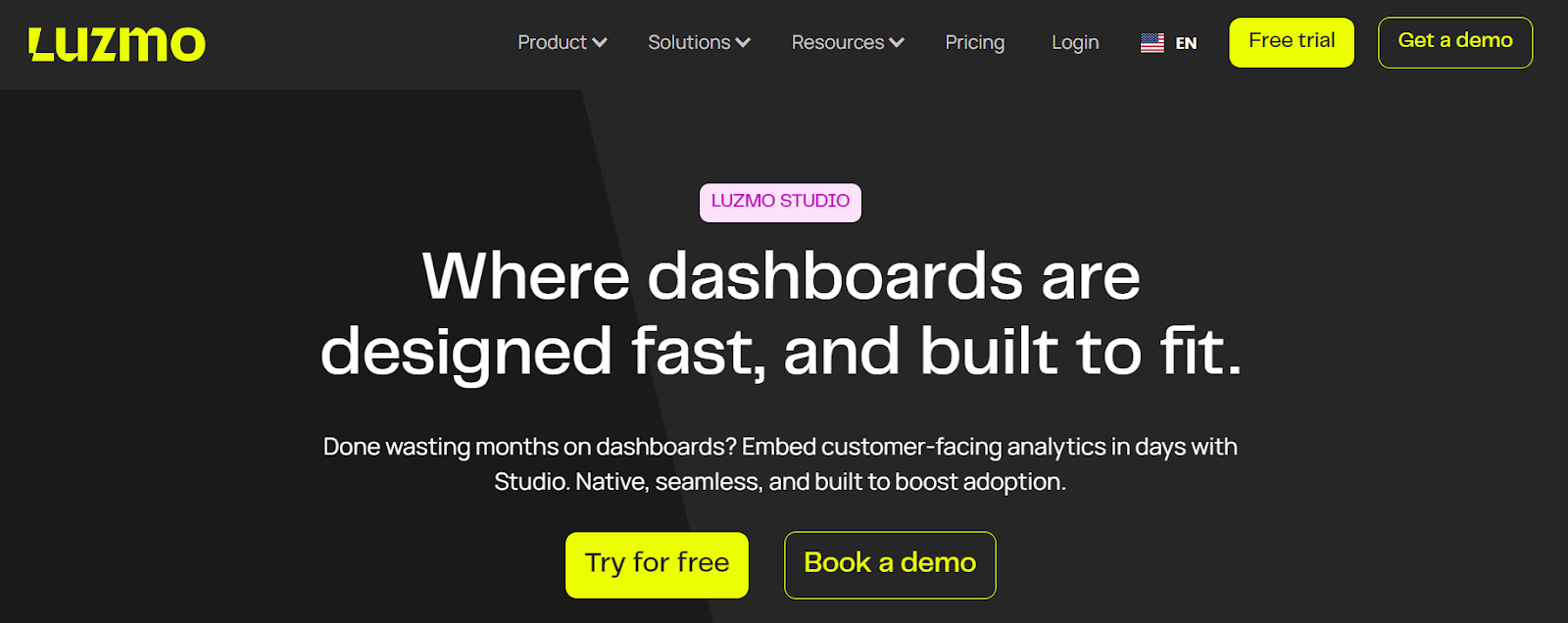The image size is (1568, 623).
Task: Click the text "Done wasting months on dashboards?"
Action: pyautogui.click(x=530, y=447)
